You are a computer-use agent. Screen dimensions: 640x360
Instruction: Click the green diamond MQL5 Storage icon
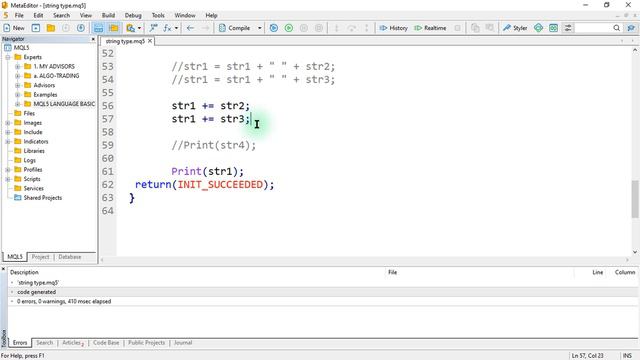click(538, 28)
